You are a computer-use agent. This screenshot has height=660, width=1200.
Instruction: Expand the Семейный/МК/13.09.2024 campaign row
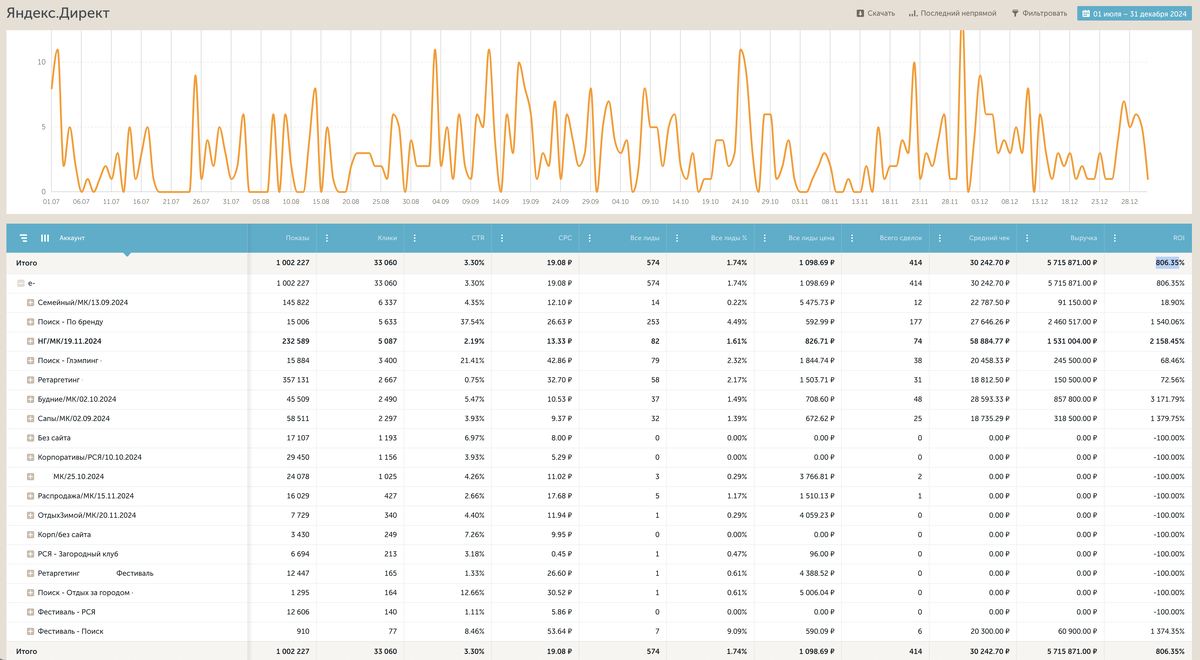(30, 302)
